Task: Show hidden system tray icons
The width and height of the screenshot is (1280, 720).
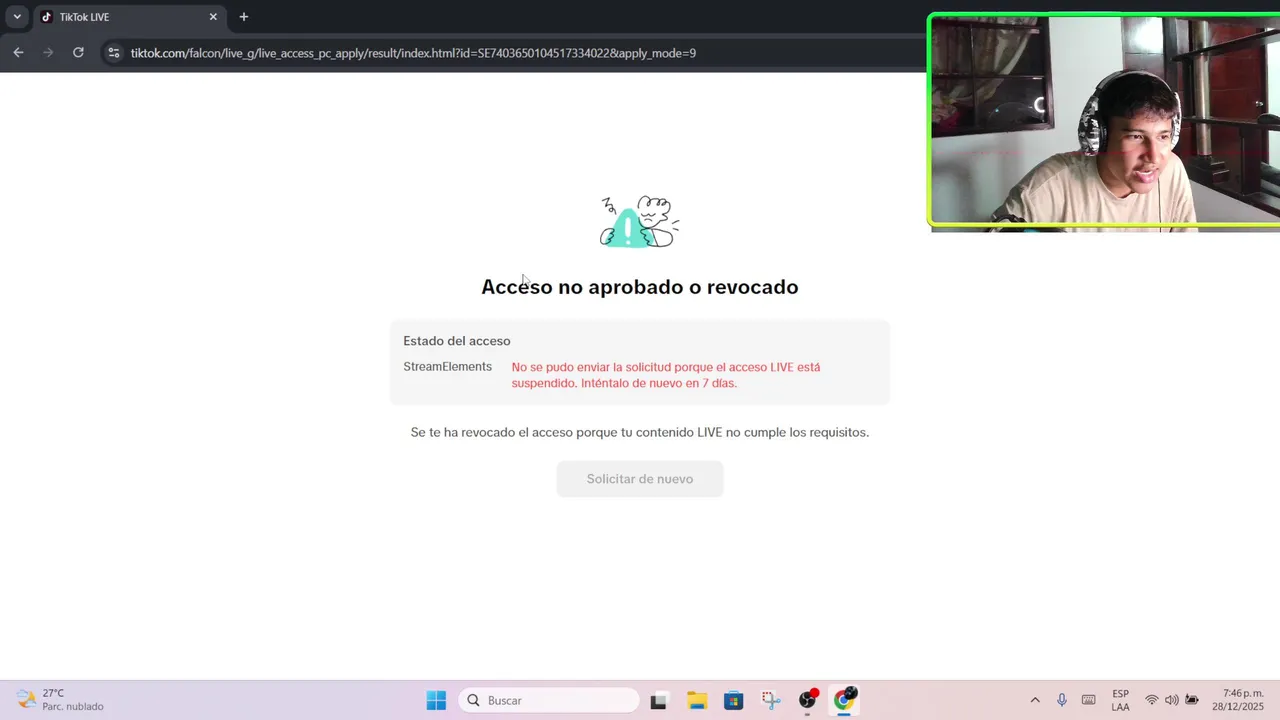Action: pyautogui.click(x=1035, y=700)
